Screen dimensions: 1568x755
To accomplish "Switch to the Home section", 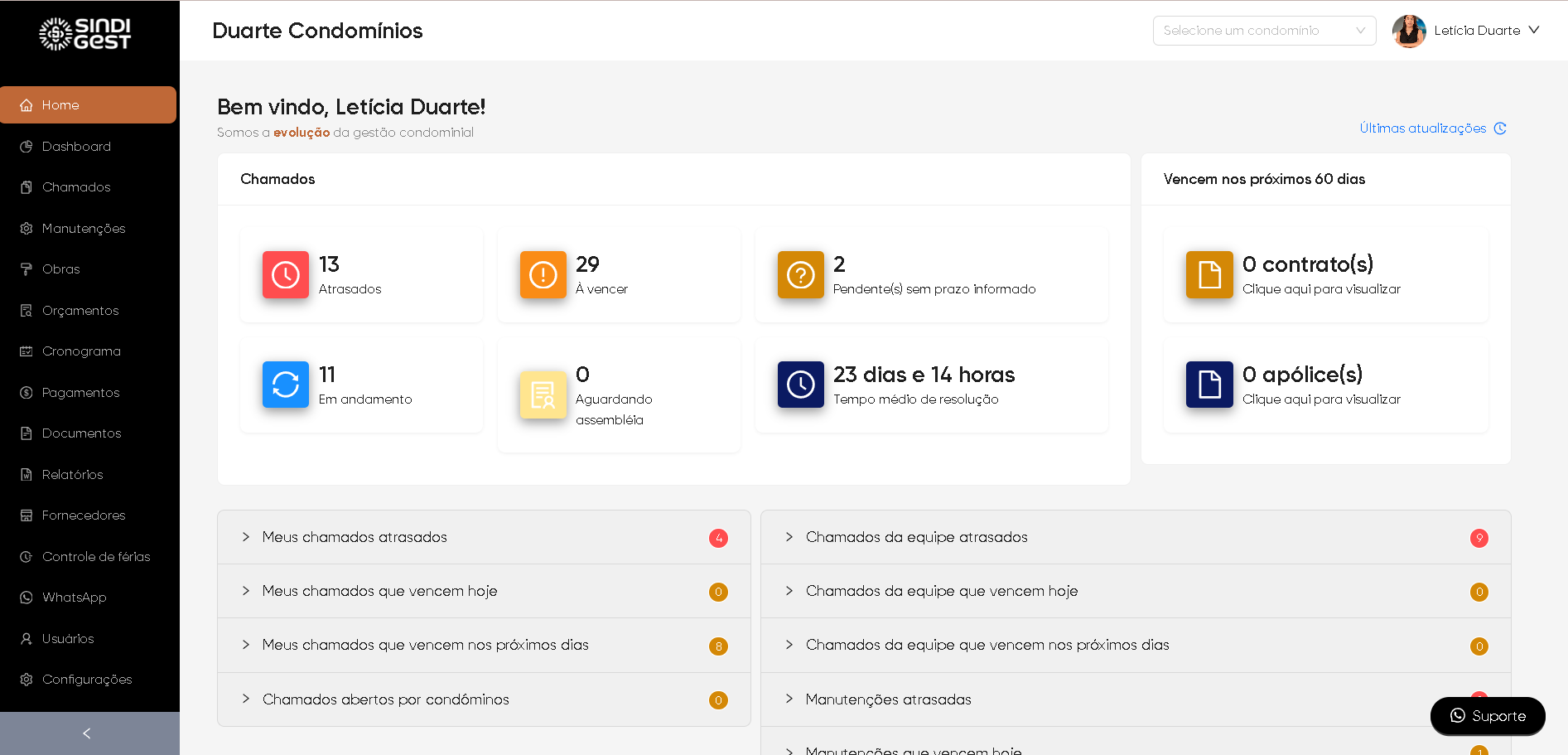I will [60, 104].
